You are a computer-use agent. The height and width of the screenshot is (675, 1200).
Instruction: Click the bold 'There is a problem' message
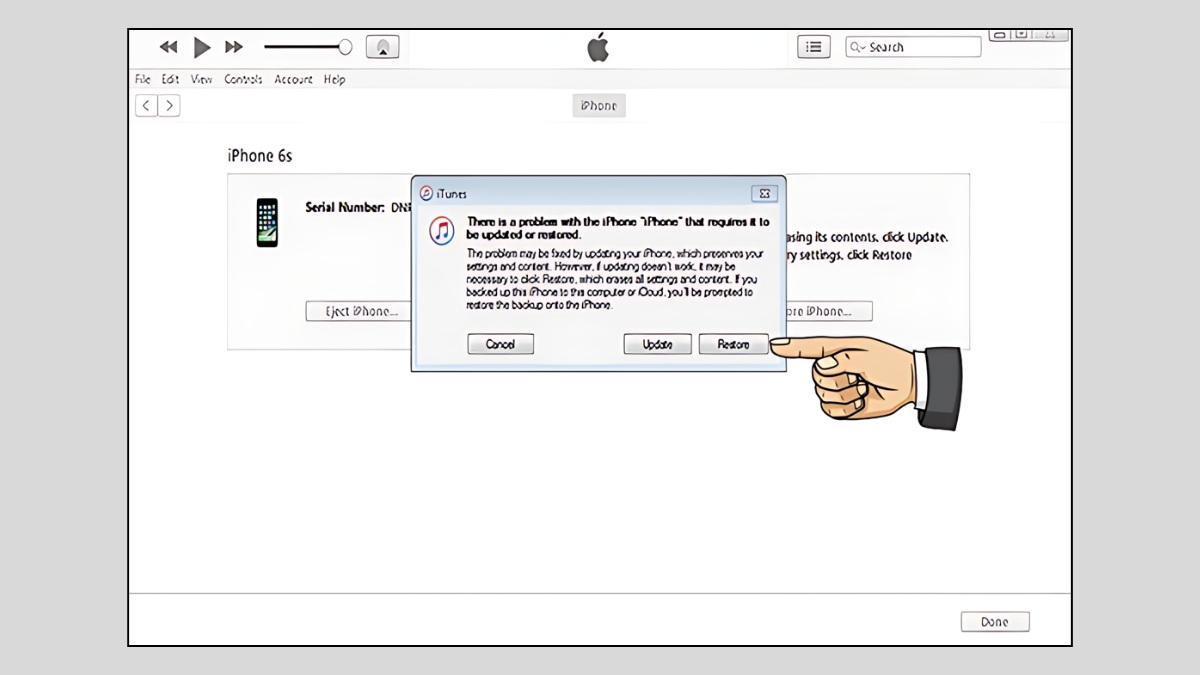tap(618, 227)
